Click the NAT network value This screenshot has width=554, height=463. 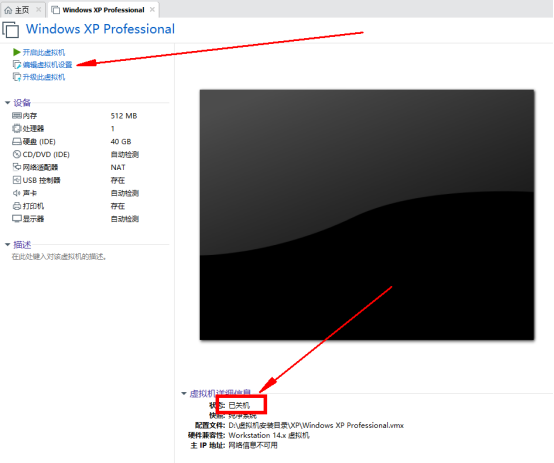pyautogui.click(x=118, y=167)
